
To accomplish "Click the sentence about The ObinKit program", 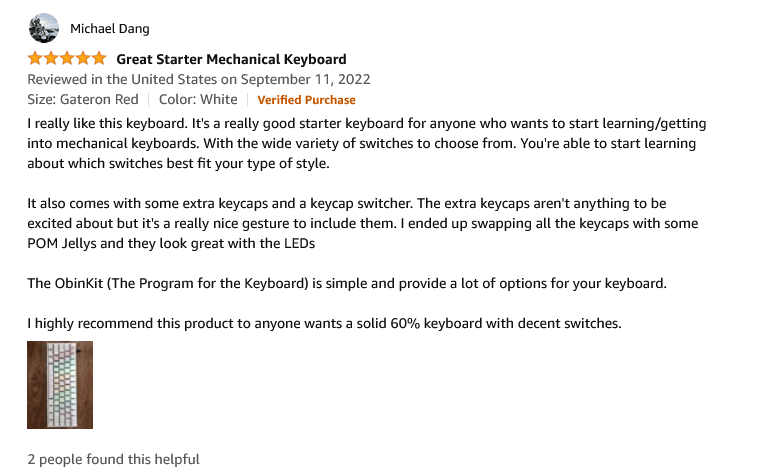I will pos(347,284).
